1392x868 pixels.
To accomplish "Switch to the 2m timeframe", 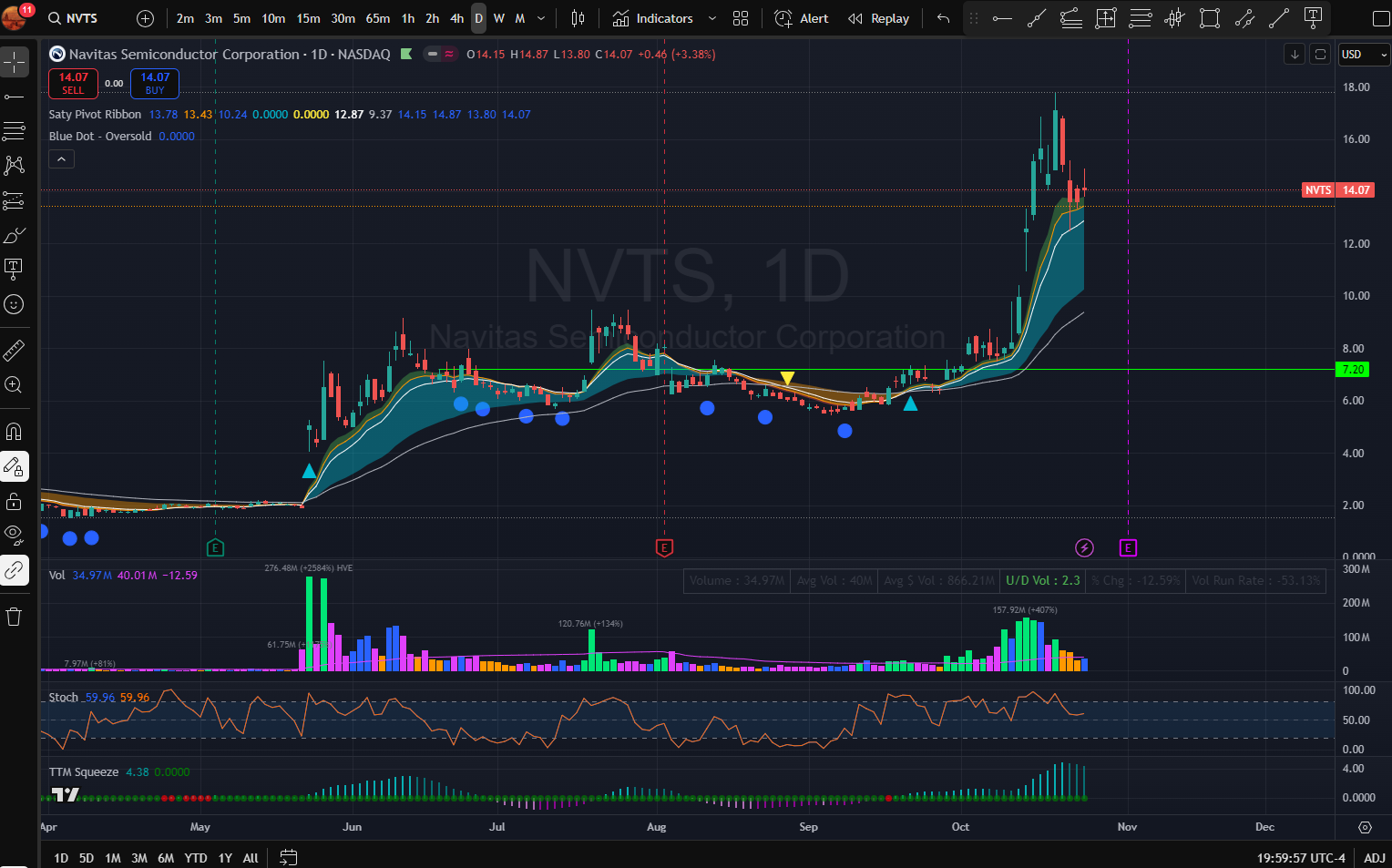I will point(185,18).
